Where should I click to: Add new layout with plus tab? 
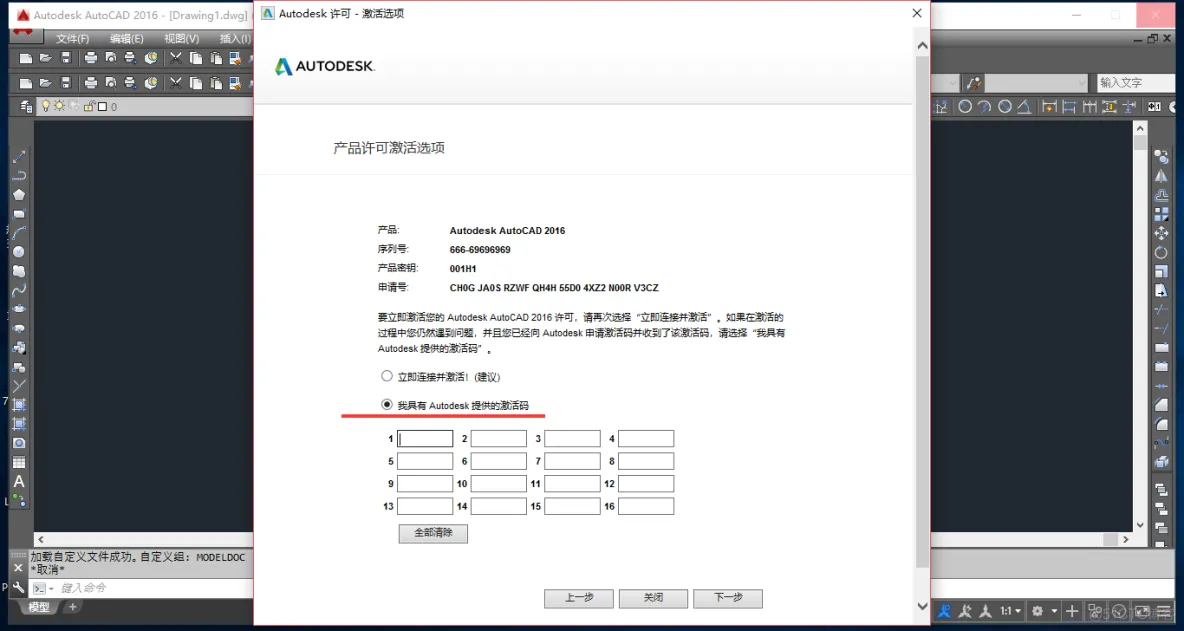[x=73, y=607]
